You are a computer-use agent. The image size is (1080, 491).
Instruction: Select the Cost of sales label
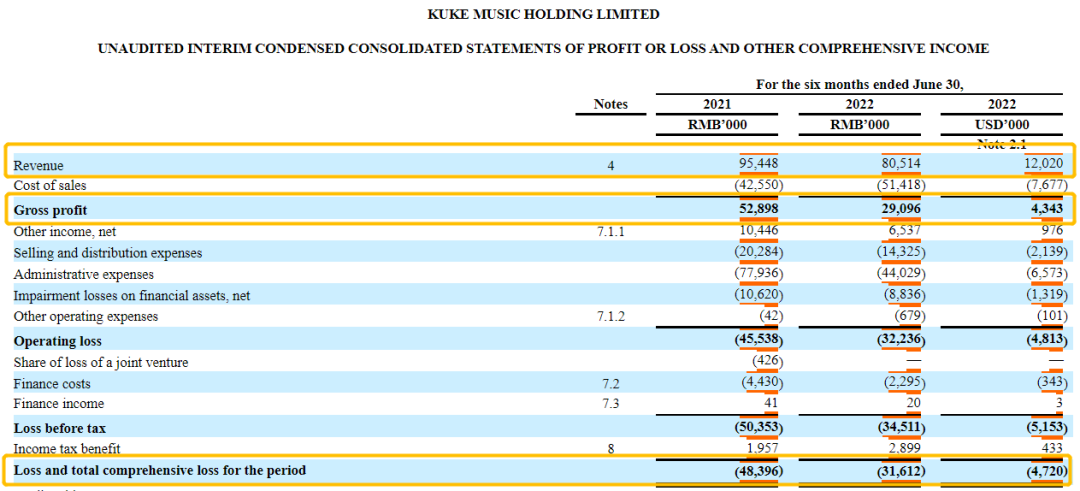pyautogui.click(x=50, y=185)
